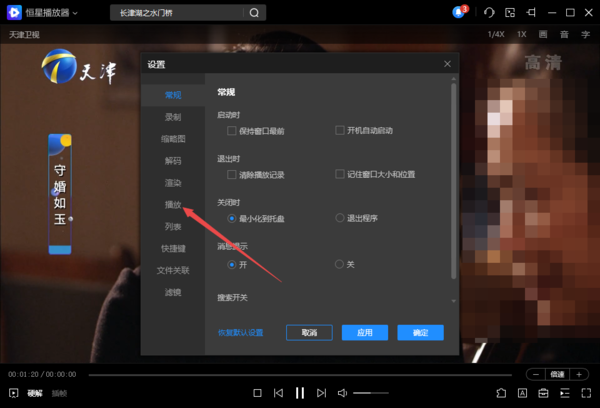Image resolution: width=600 pixels, height=408 pixels.
Task: Go to the previous video
Action: pos(278,393)
